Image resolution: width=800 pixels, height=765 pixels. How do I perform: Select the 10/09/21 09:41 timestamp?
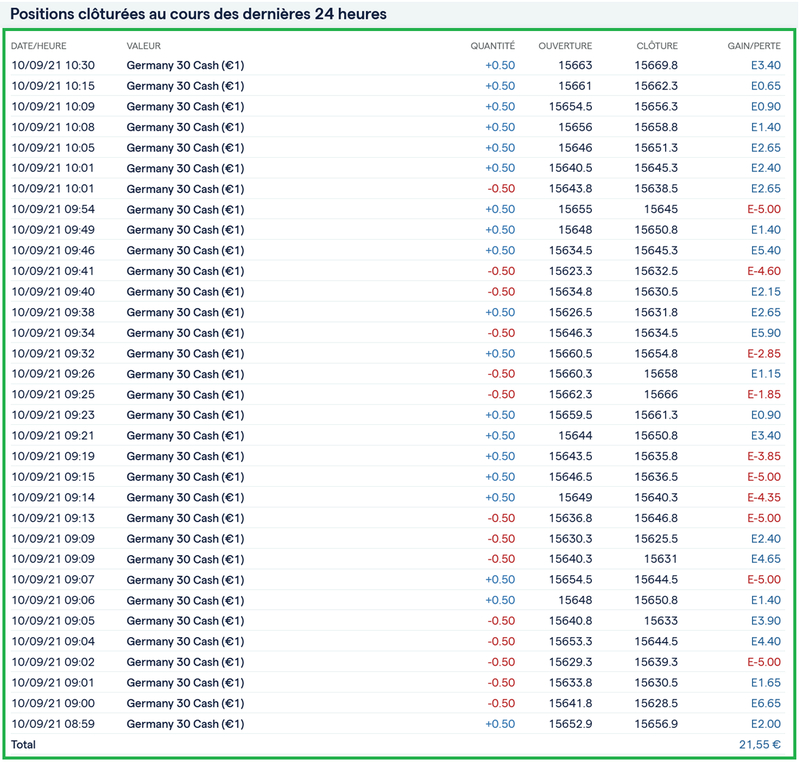tap(53, 271)
